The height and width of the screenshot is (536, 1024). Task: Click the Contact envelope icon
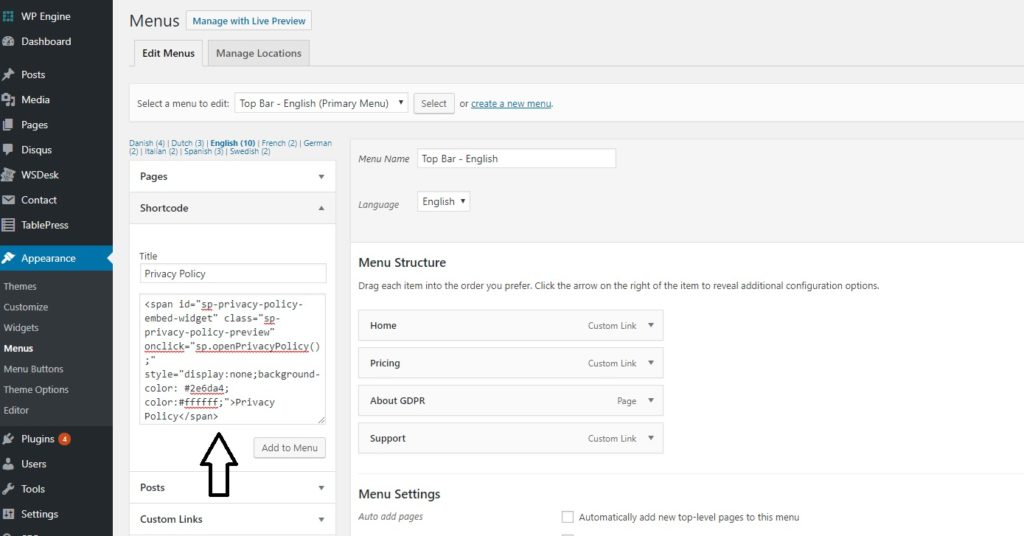pyautogui.click(x=8, y=200)
